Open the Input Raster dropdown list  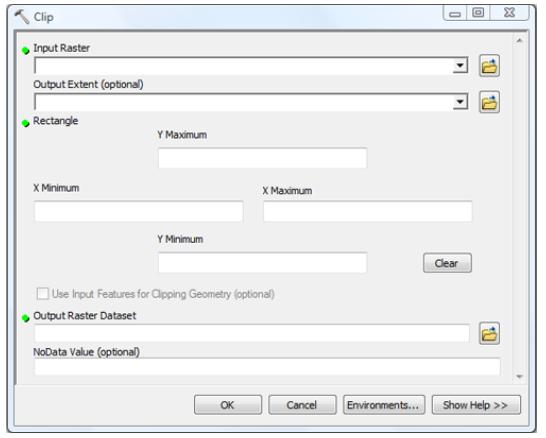[460, 65]
